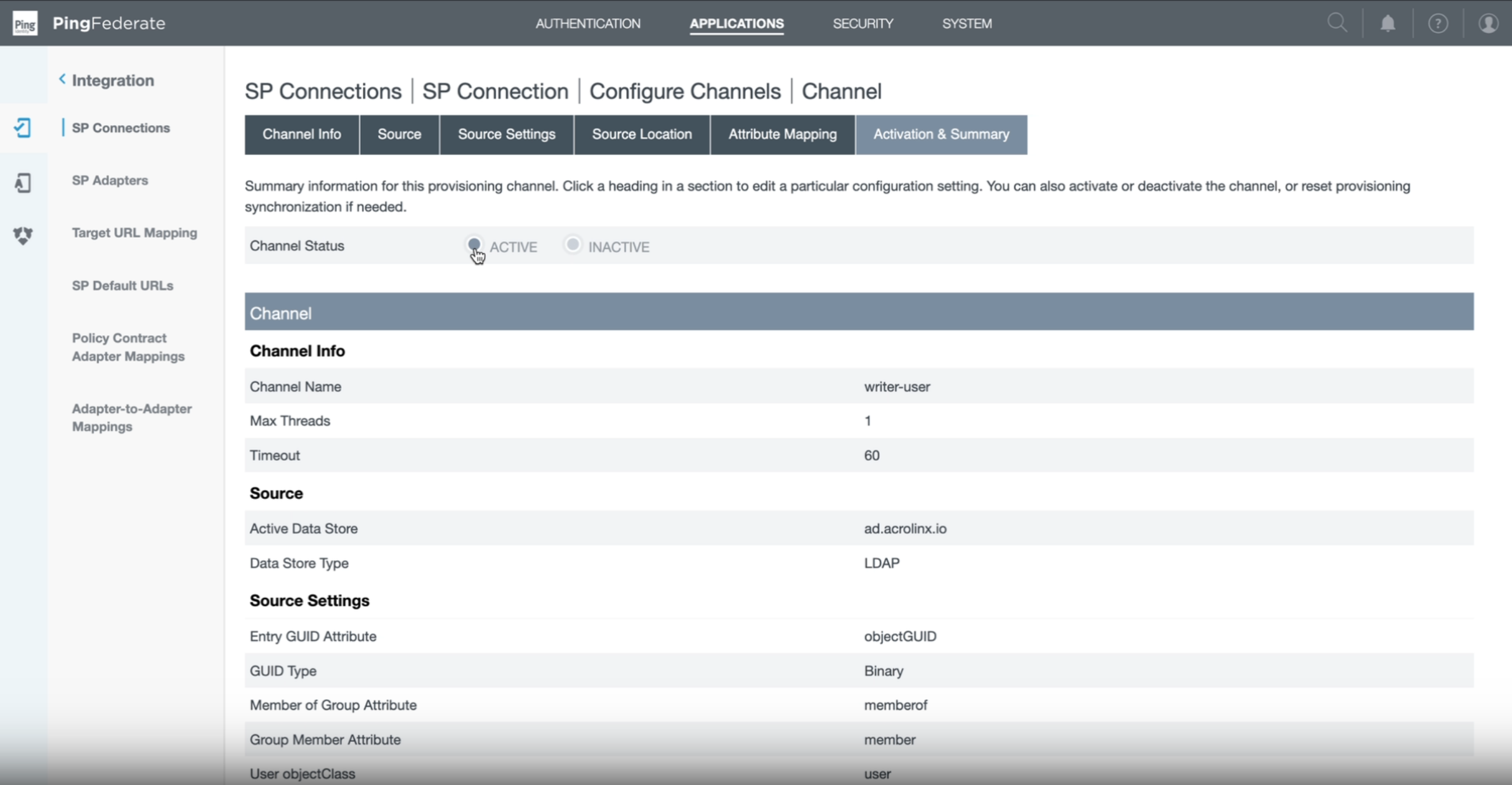Open Adapter-to-Adapter Mappings
The width and height of the screenshot is (1512, 785).
point(132,418)
